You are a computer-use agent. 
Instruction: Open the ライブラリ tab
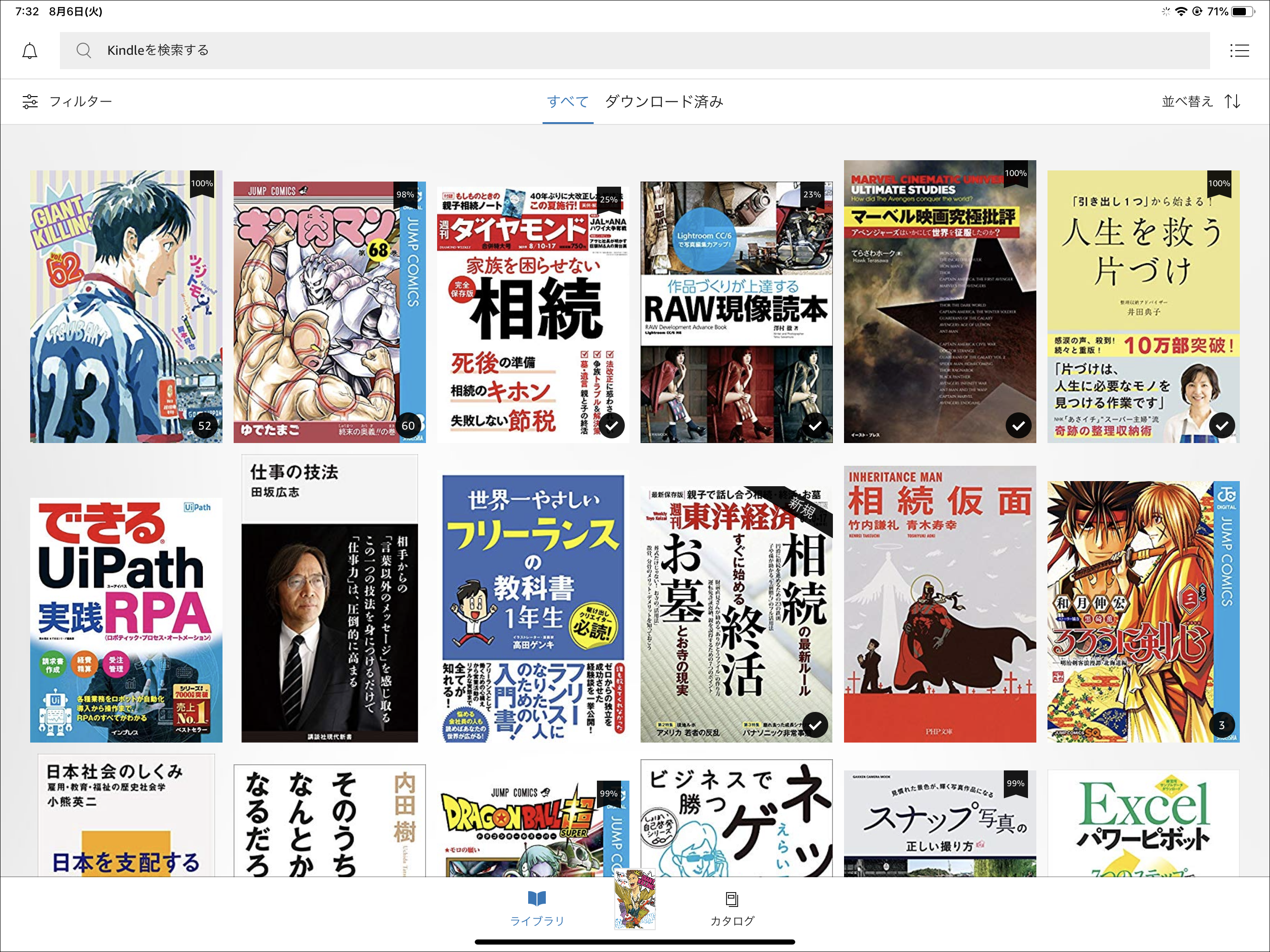(x=537, y=909)
